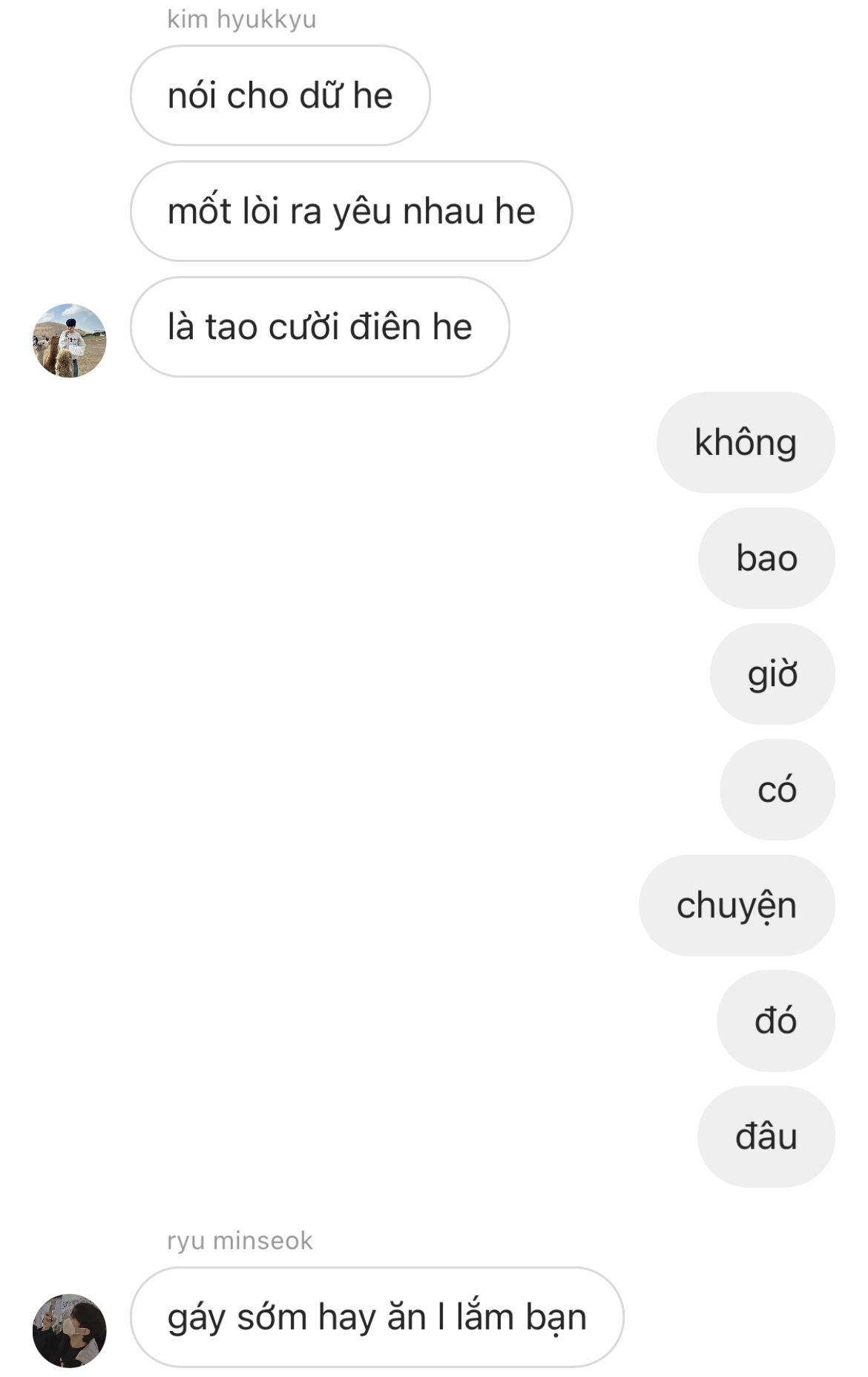Viewport: 868px width, 1377px height.
Task: Tap the kim hyukkyu sender name
Action: (242, 19)
